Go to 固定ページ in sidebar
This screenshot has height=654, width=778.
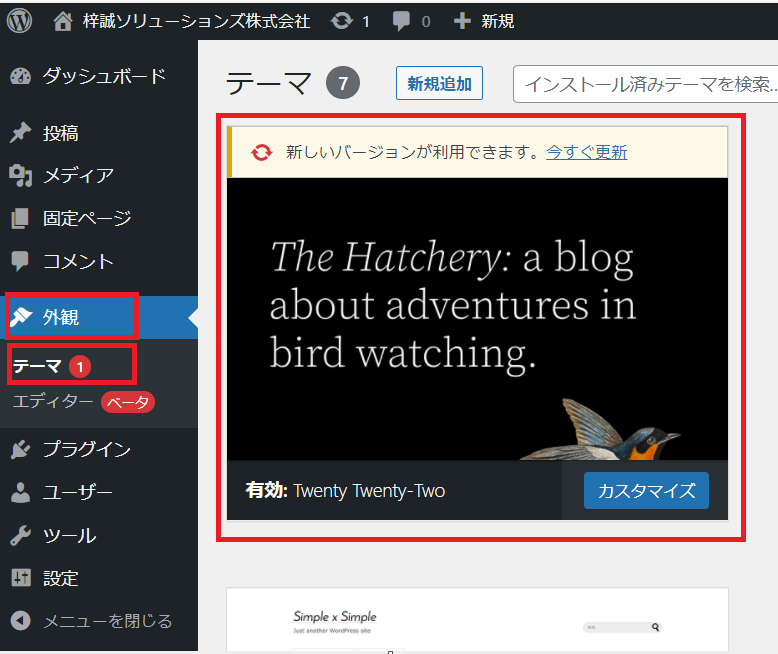[87, 219]
